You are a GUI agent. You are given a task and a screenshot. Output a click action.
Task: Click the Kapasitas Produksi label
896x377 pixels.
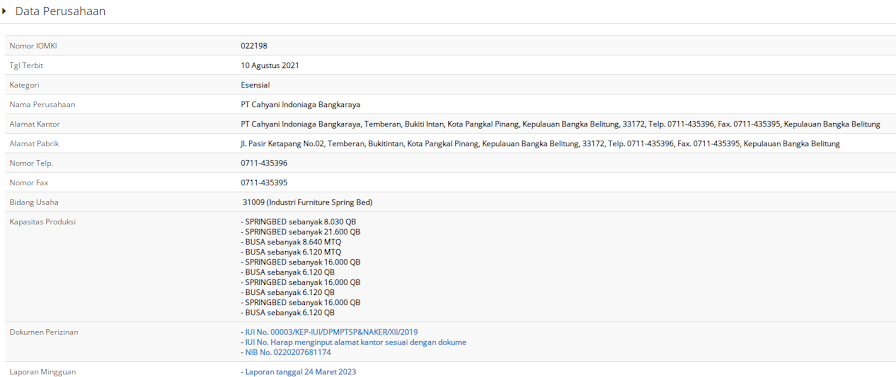(x=43, y=222)
